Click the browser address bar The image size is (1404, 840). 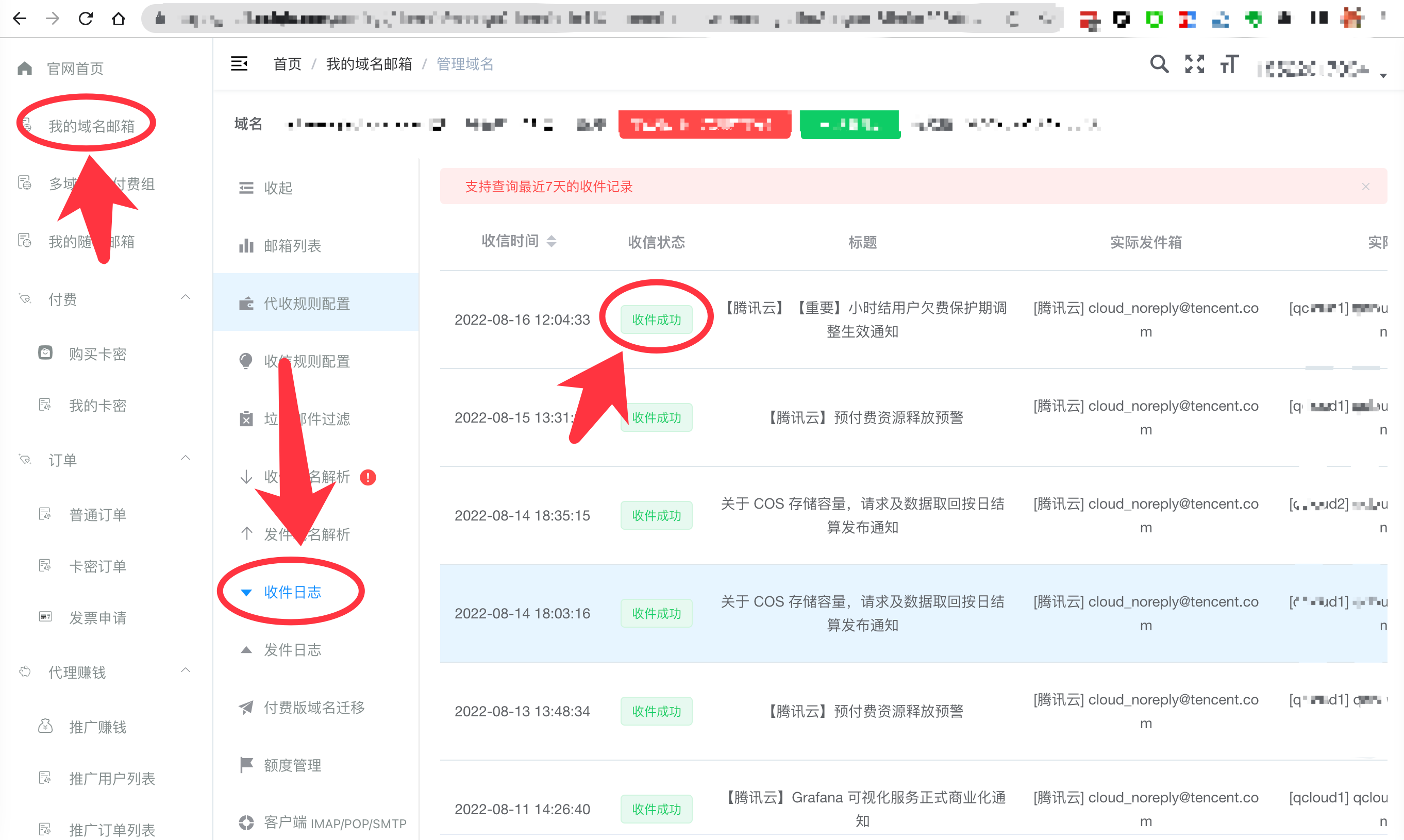point(603,19)
